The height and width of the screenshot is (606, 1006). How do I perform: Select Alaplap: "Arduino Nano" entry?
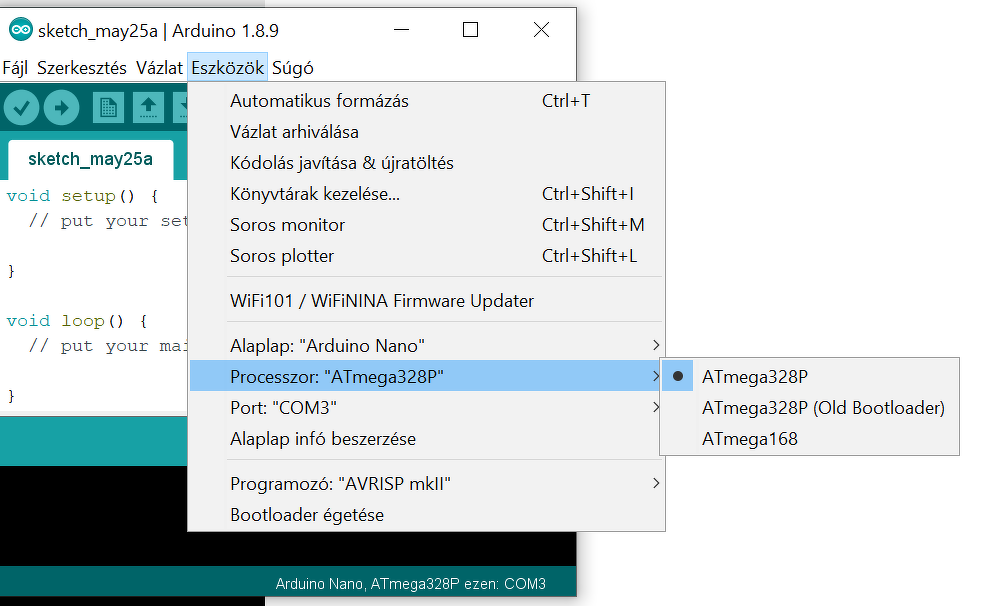coord(427,346)
